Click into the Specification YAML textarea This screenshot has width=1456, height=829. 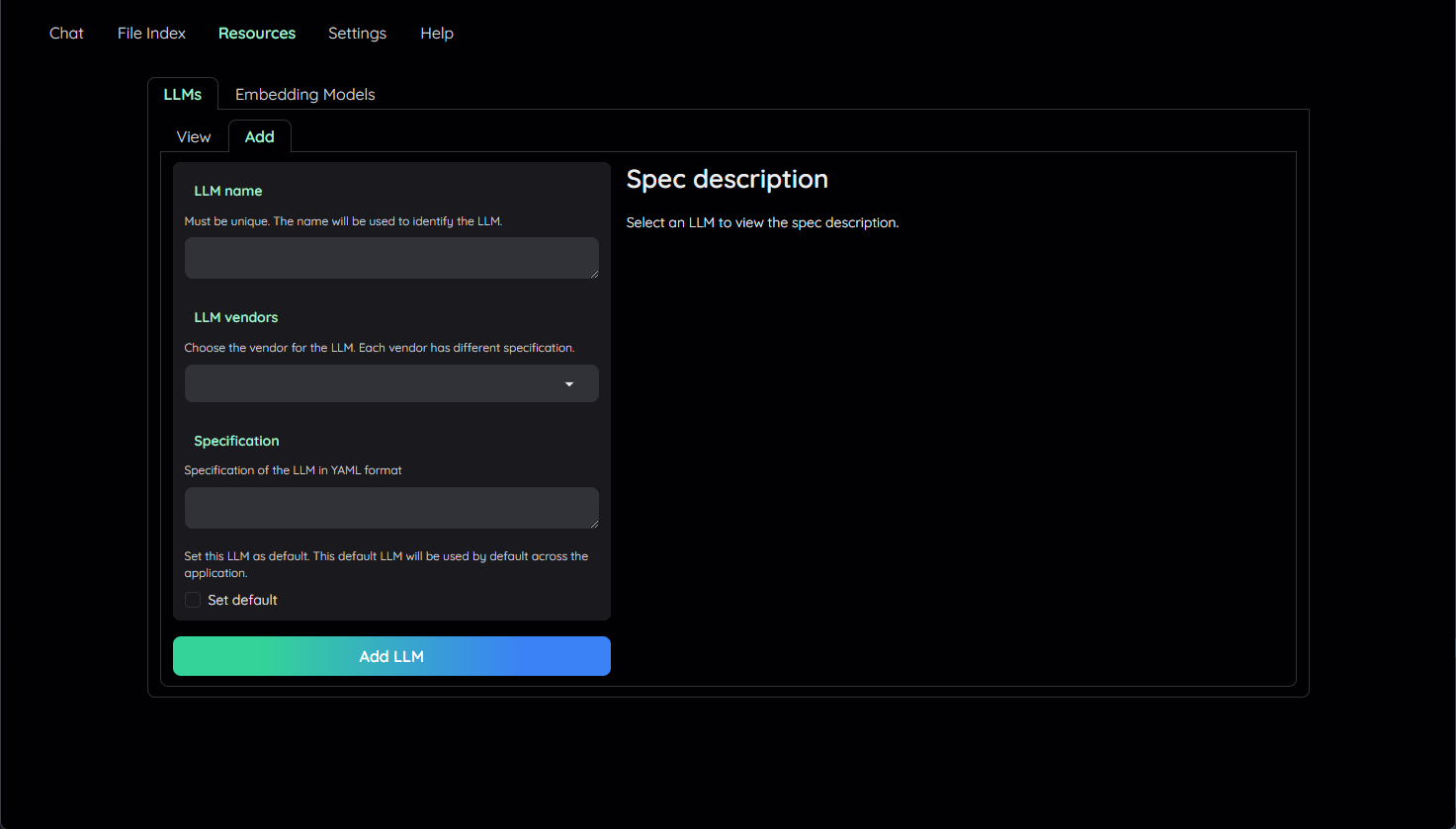pos(385,507)
